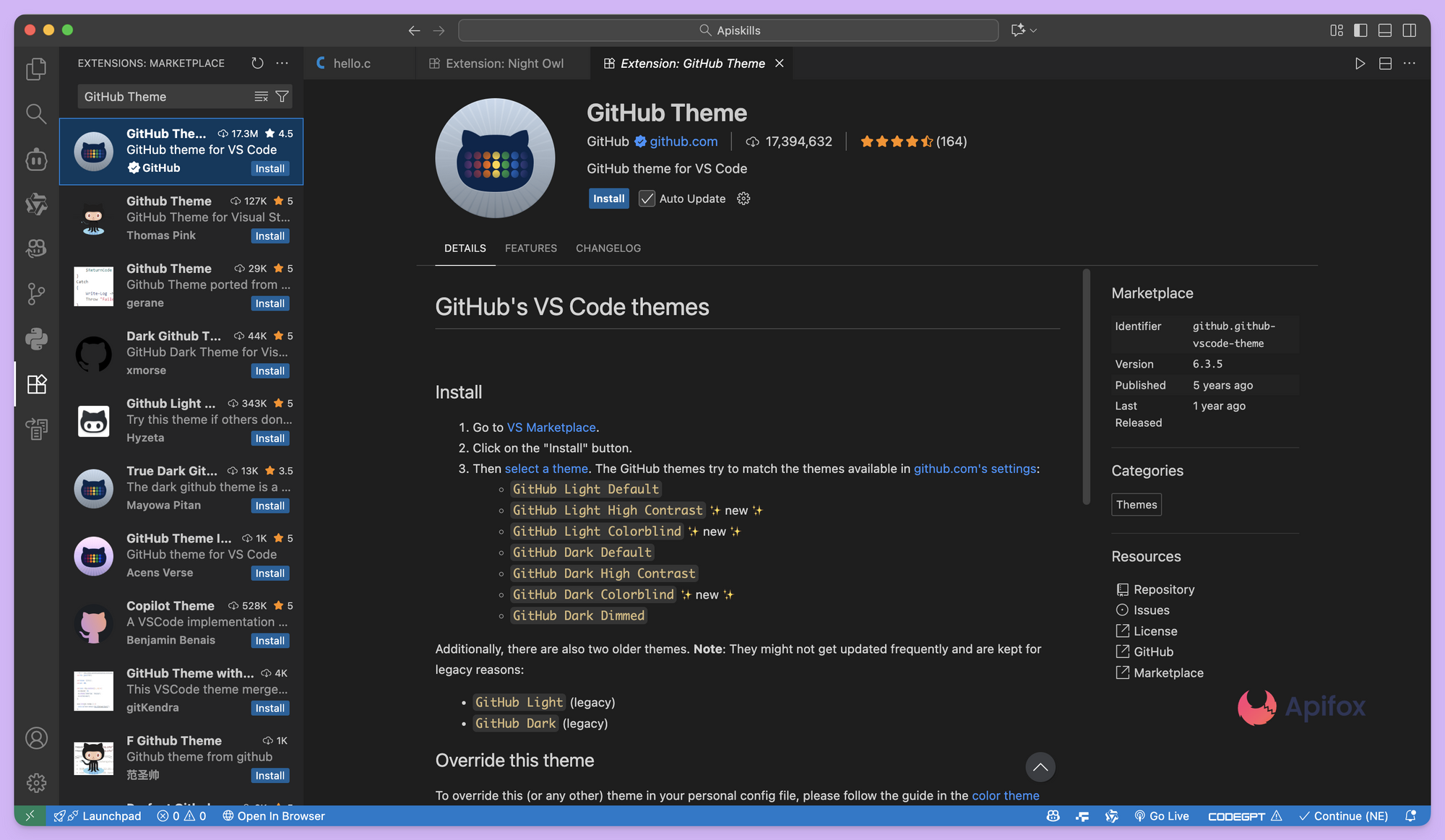Open the Source Control view

pos(36,293)
